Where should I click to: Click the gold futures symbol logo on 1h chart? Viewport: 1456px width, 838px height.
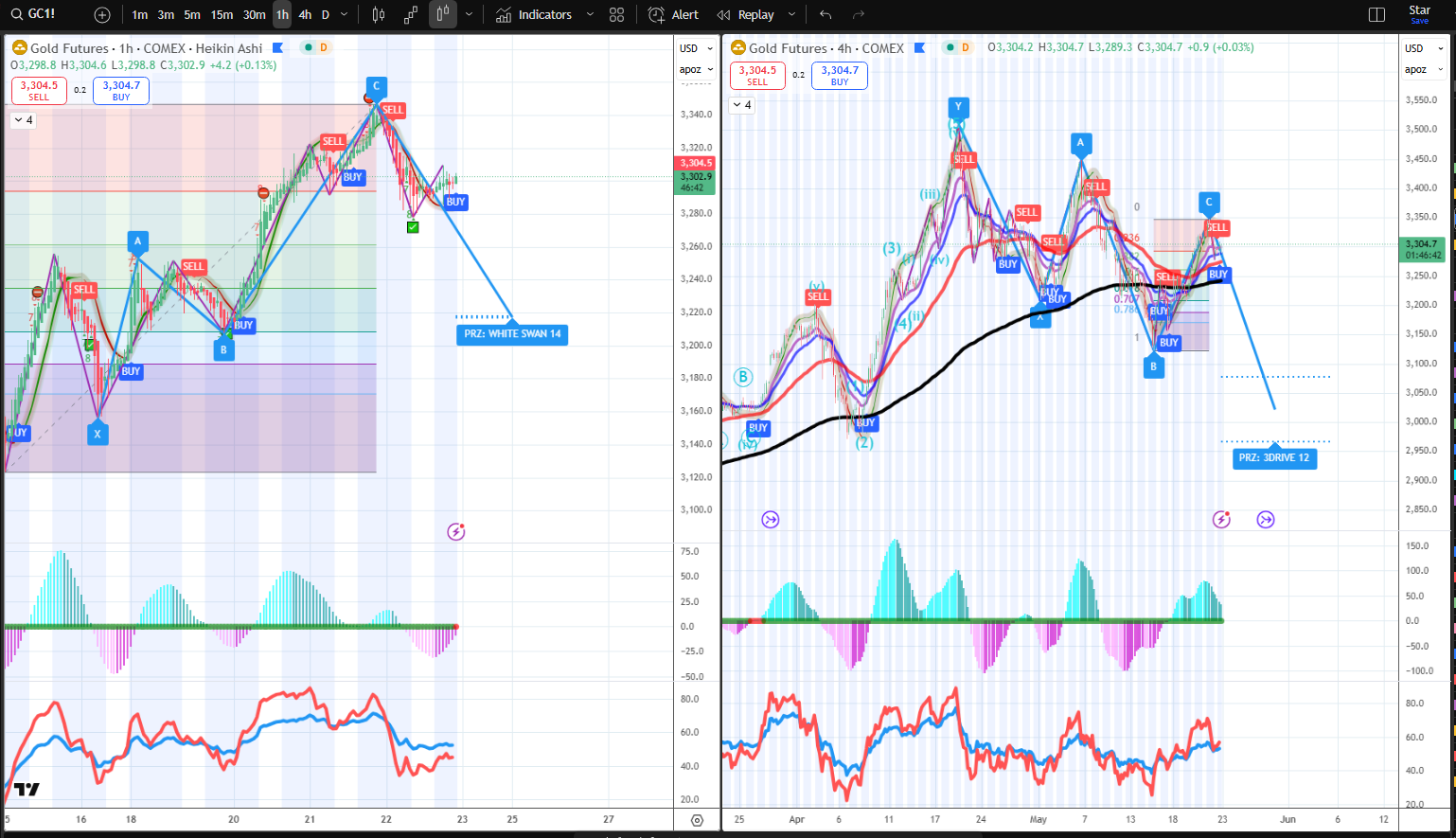(19, 47)
